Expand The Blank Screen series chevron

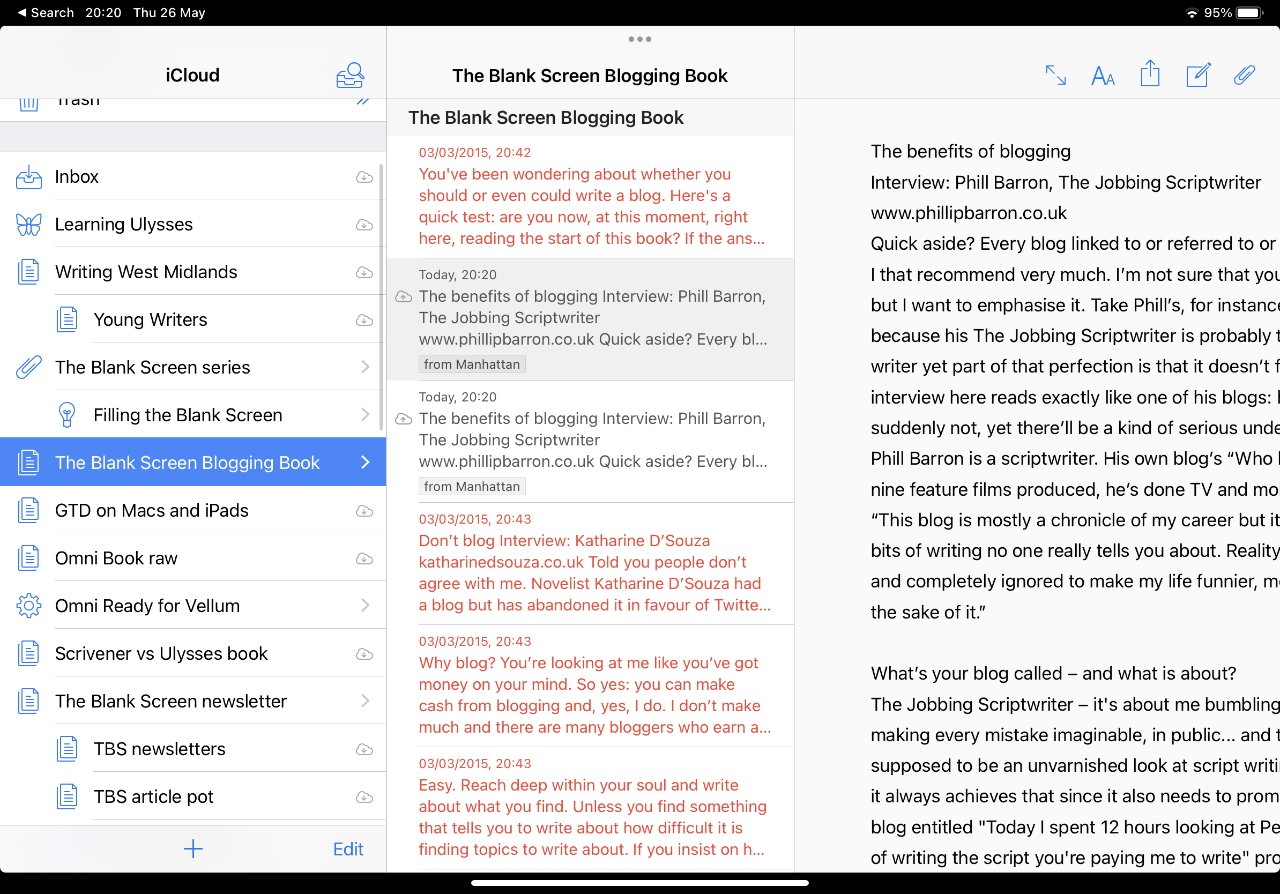tap(365, 367)
